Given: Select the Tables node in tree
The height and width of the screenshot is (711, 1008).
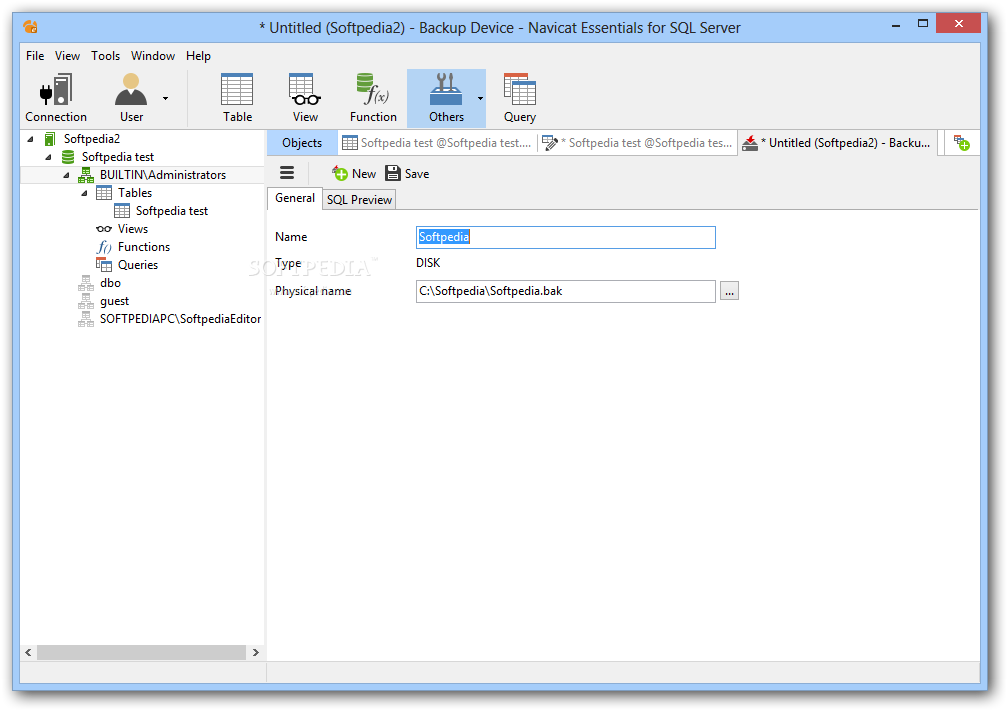Looking at the screenshot, I should (x=135, y=193).
